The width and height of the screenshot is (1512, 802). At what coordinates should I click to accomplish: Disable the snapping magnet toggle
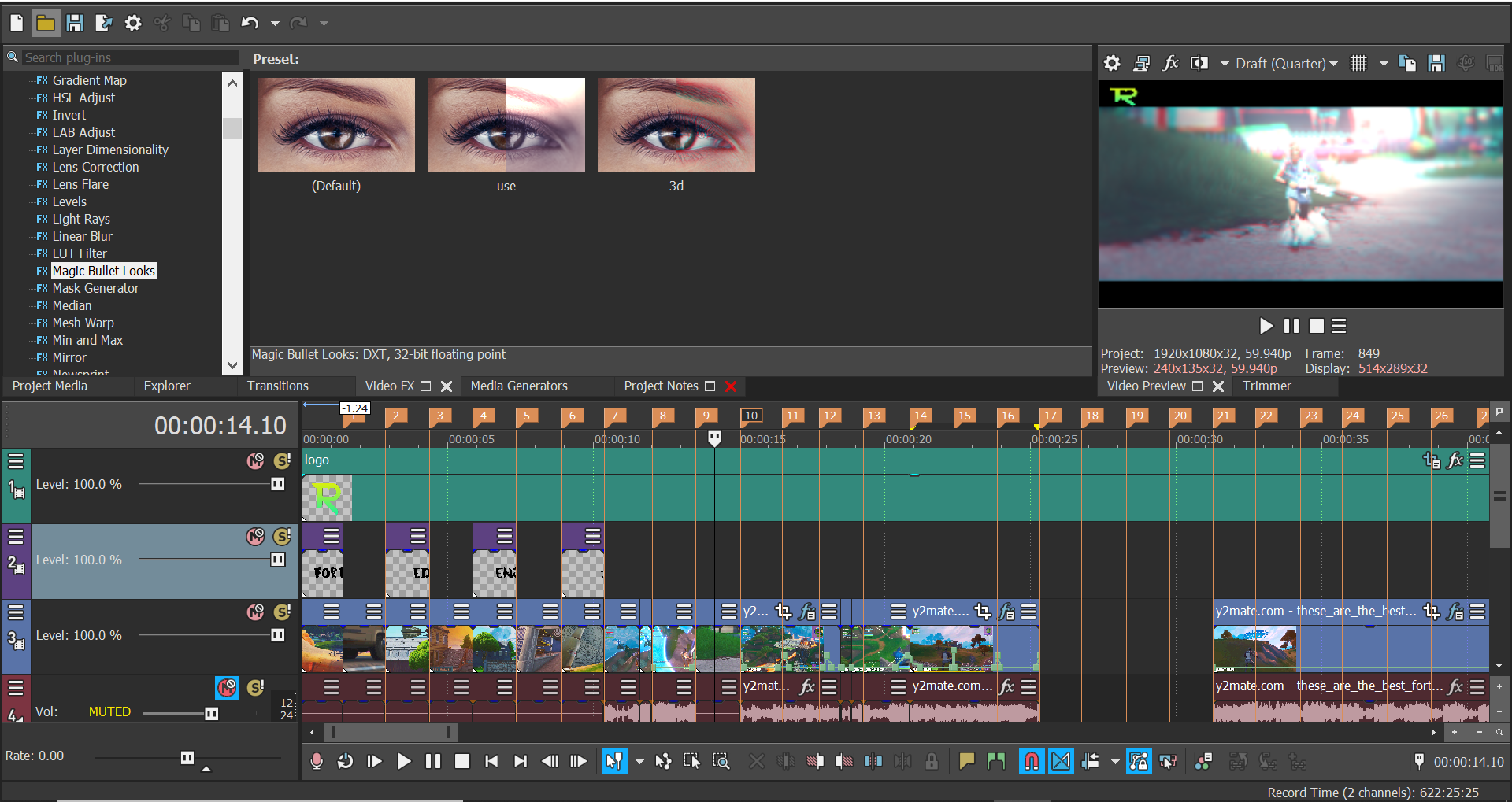click(1032, 761)
